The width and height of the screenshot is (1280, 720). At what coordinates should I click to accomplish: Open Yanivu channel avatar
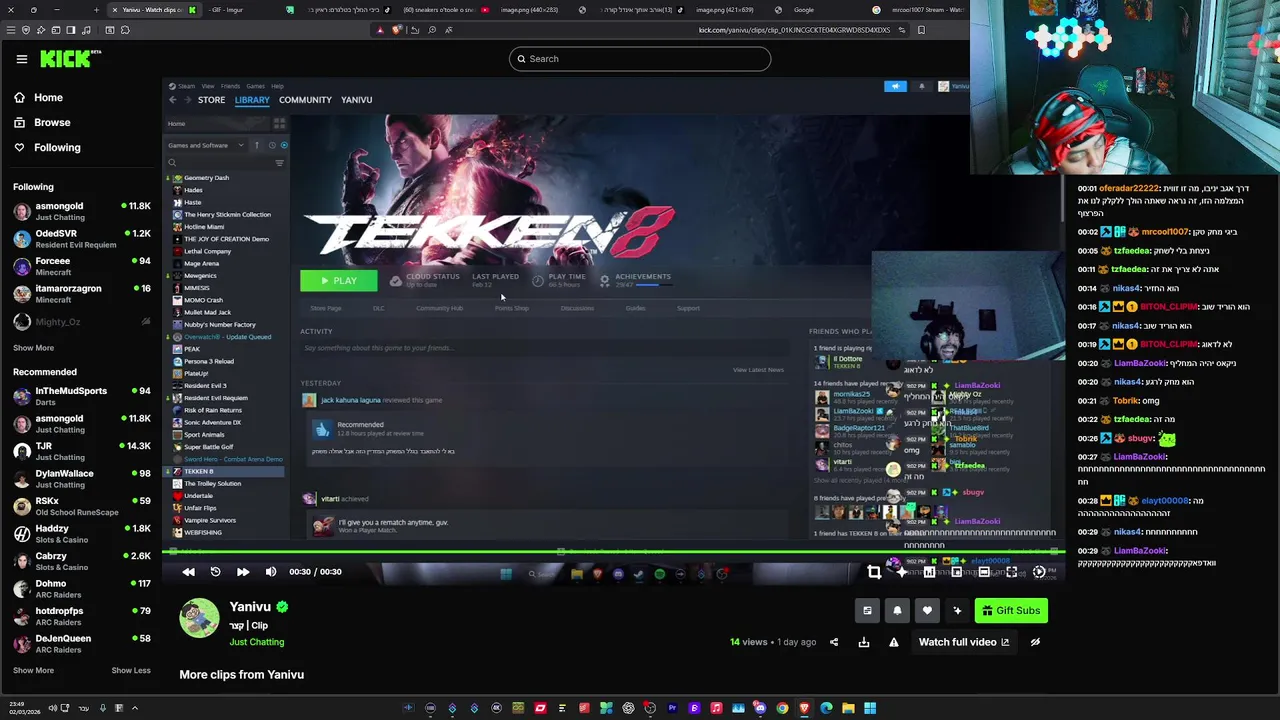199,618
